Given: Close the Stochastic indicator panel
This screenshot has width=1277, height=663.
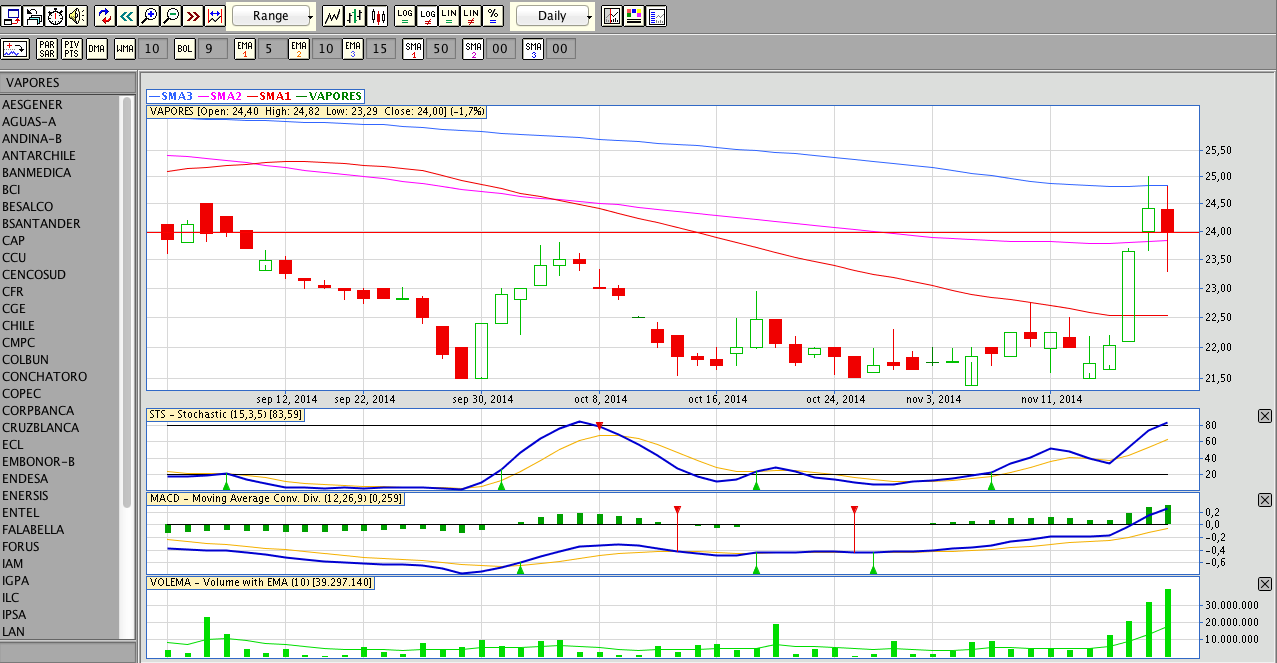Looking at the screenshot, I should [x=1264, y=416].
